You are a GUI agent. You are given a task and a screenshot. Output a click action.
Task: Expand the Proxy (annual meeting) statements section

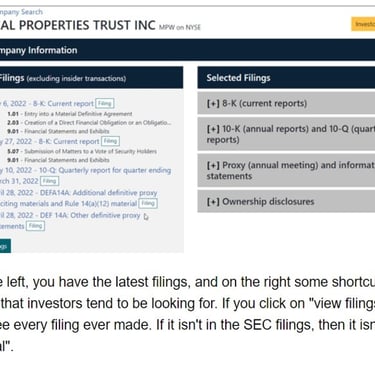[286, 170]
